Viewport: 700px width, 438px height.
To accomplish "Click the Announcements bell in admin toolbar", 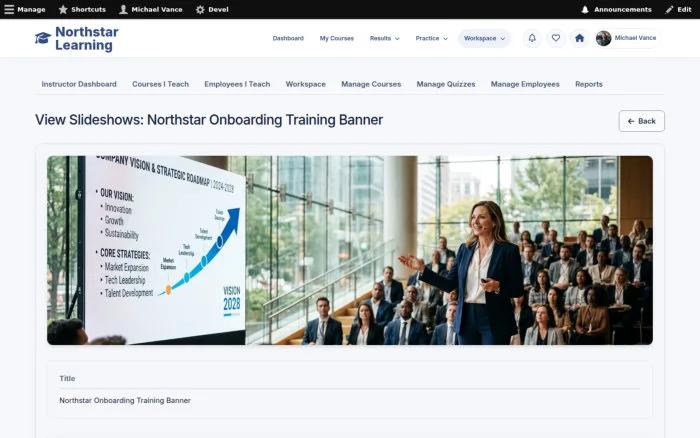I will coord(585,9).
